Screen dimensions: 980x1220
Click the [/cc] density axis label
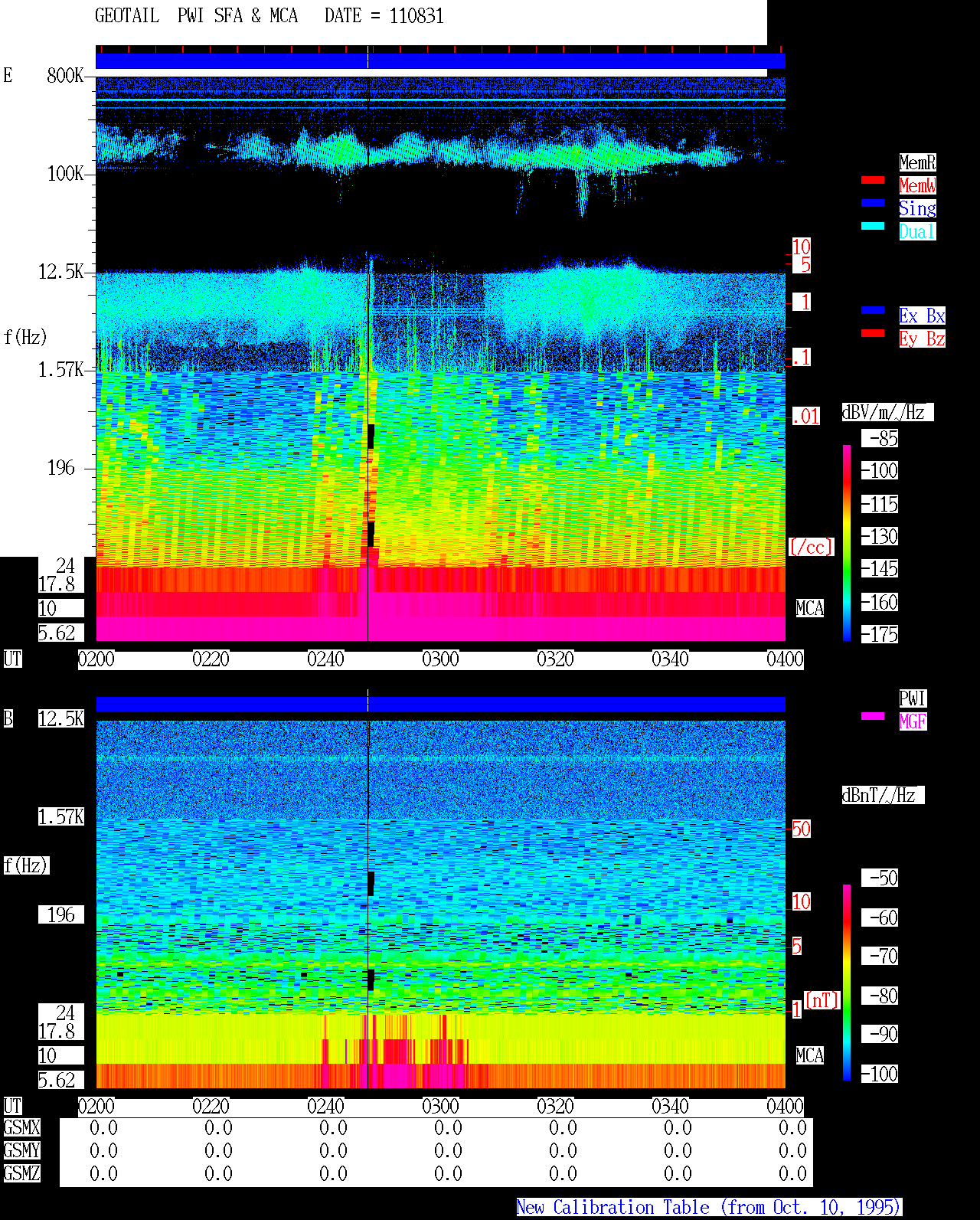pos(811,548)
